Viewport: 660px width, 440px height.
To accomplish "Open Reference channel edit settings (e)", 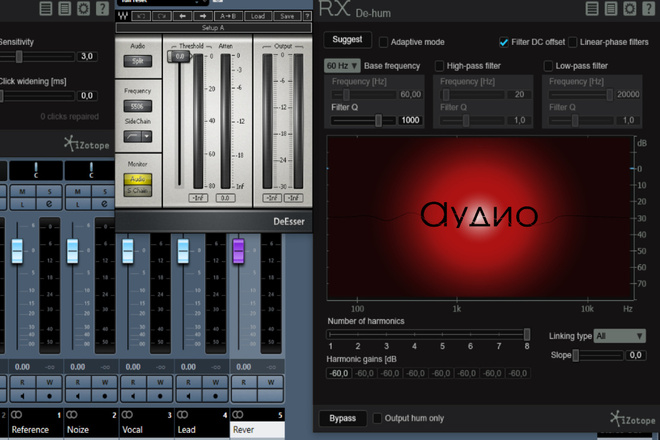I will [x=49, y=204].
